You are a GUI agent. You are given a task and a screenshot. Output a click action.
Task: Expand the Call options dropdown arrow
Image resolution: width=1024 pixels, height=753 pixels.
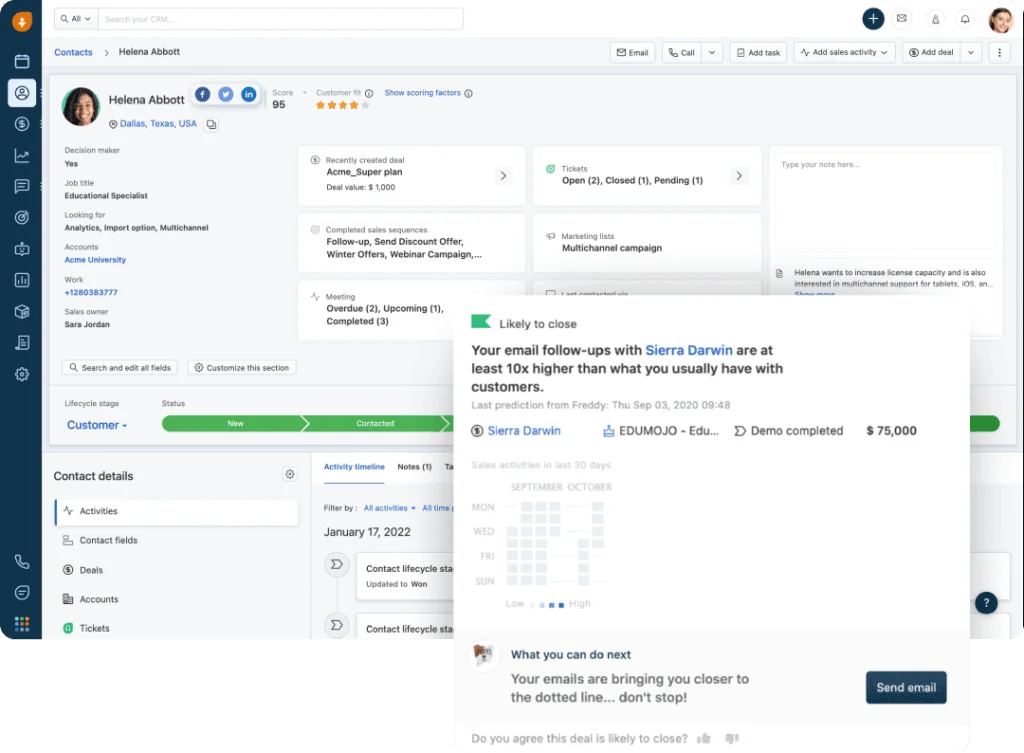pyautogui.click(x=712, y=52)
